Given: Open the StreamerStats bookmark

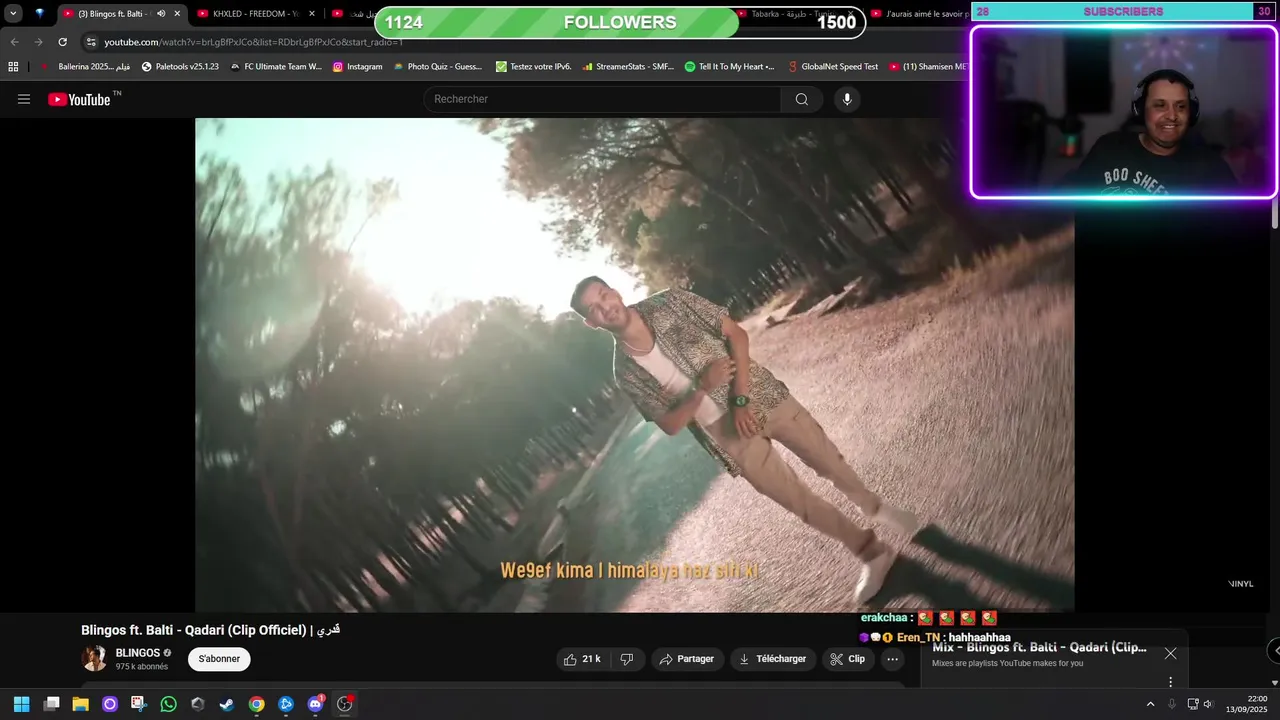Looking at the screenshot, I should coord(629,67).
